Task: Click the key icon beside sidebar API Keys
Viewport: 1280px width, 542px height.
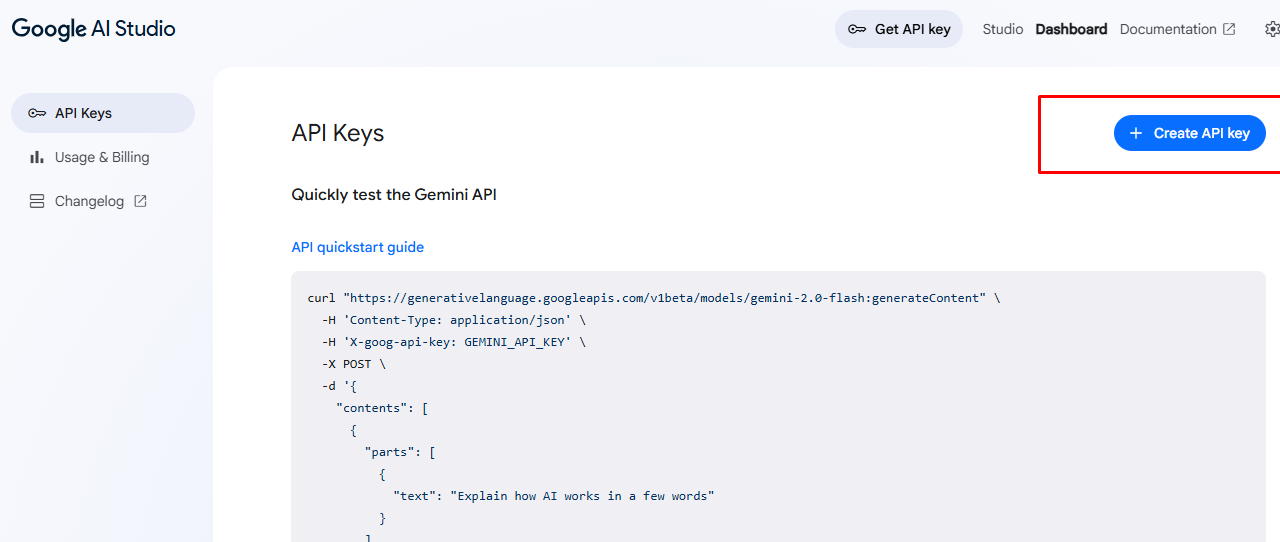Action: click(37, 113)
